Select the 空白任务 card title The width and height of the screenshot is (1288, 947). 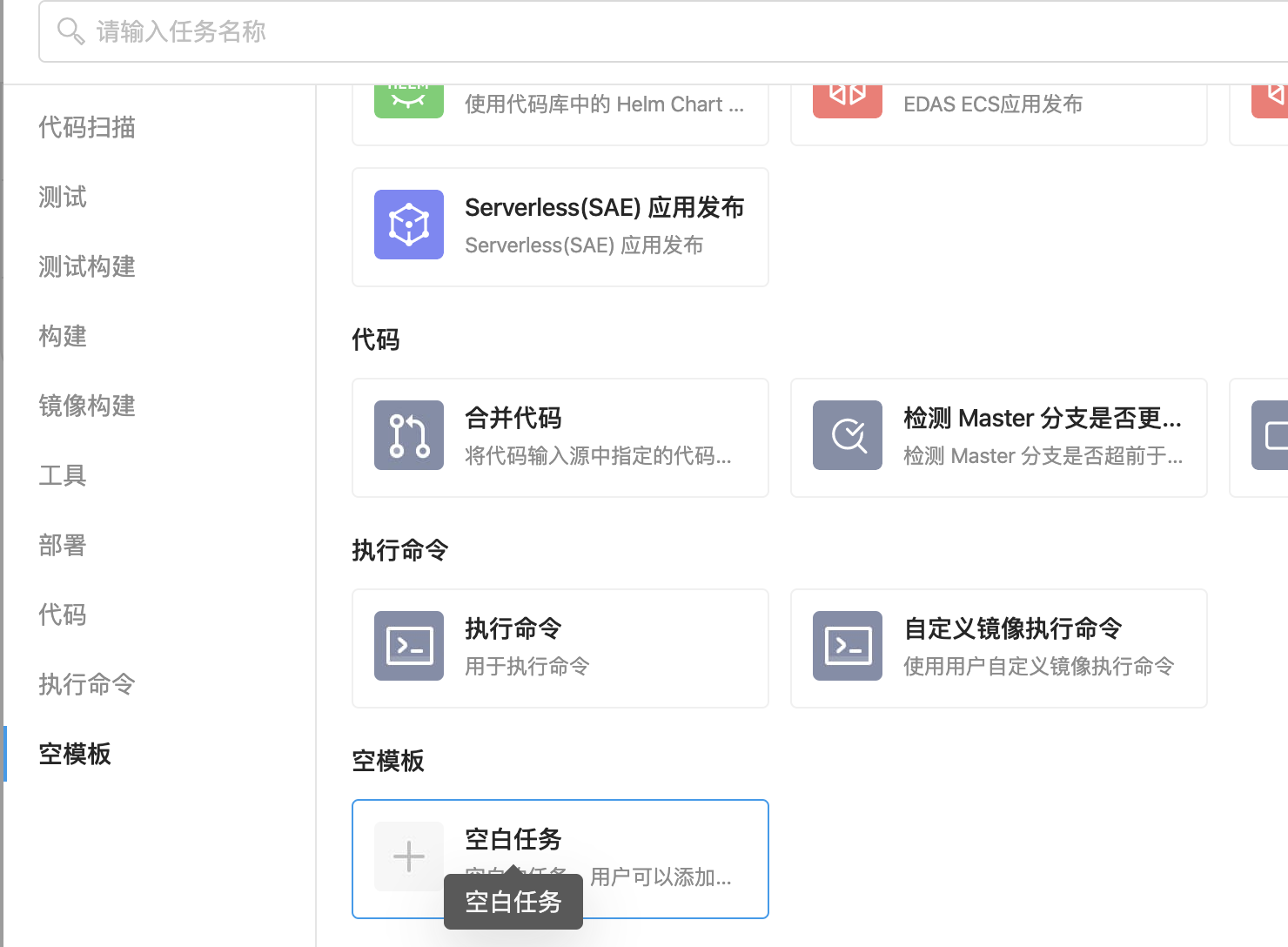[513, 839]
